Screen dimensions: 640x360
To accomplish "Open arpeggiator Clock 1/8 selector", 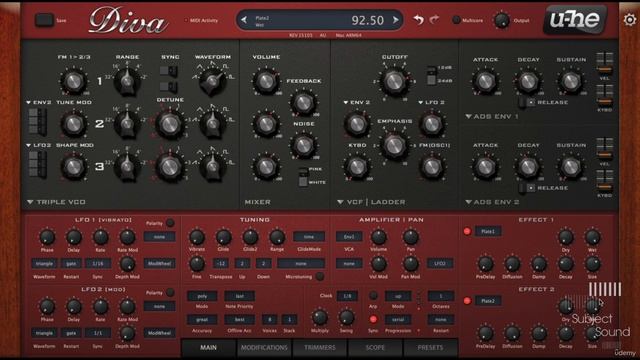I will [x=347, y=296].
